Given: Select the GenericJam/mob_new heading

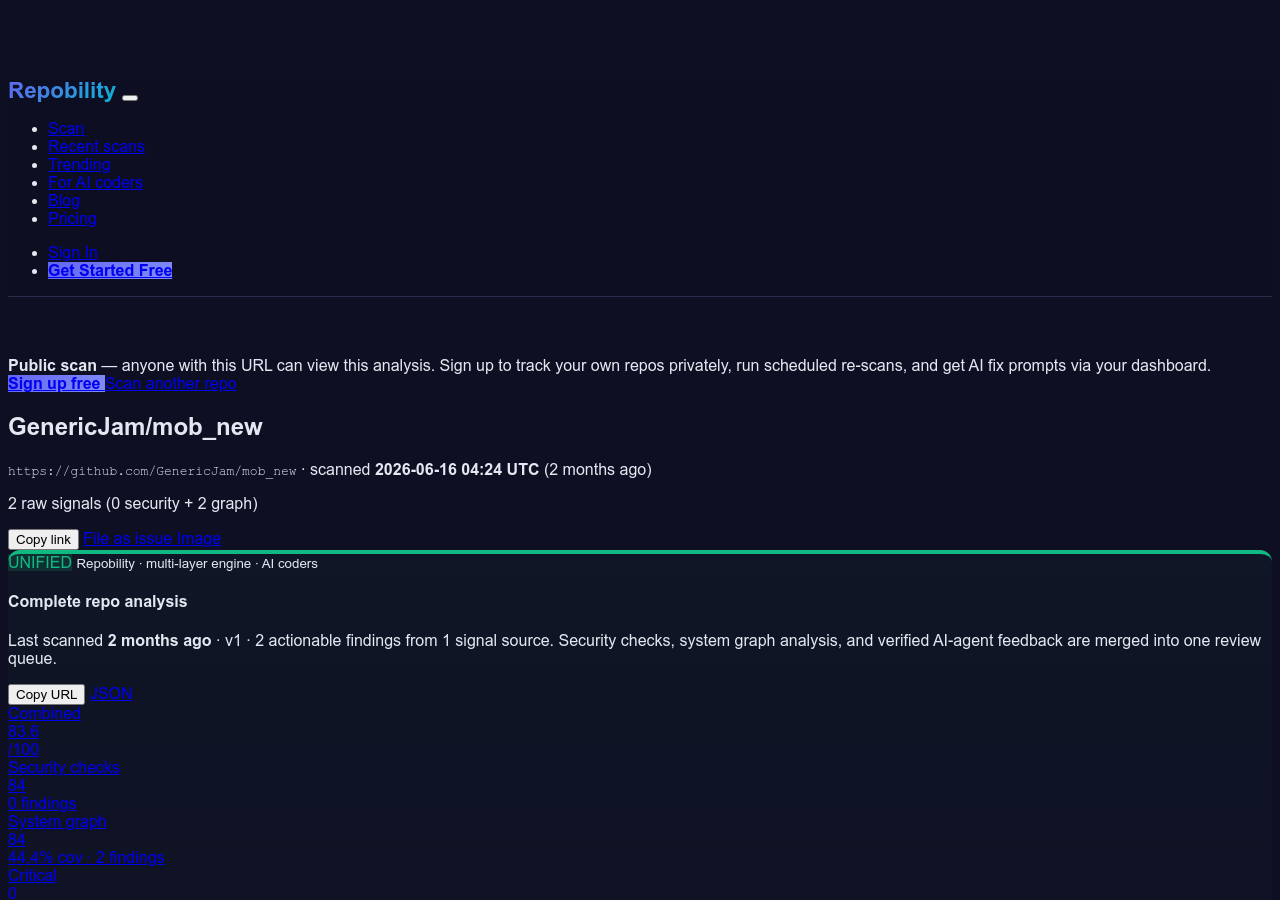Looking at the screenshot, I should pos(135,427).
